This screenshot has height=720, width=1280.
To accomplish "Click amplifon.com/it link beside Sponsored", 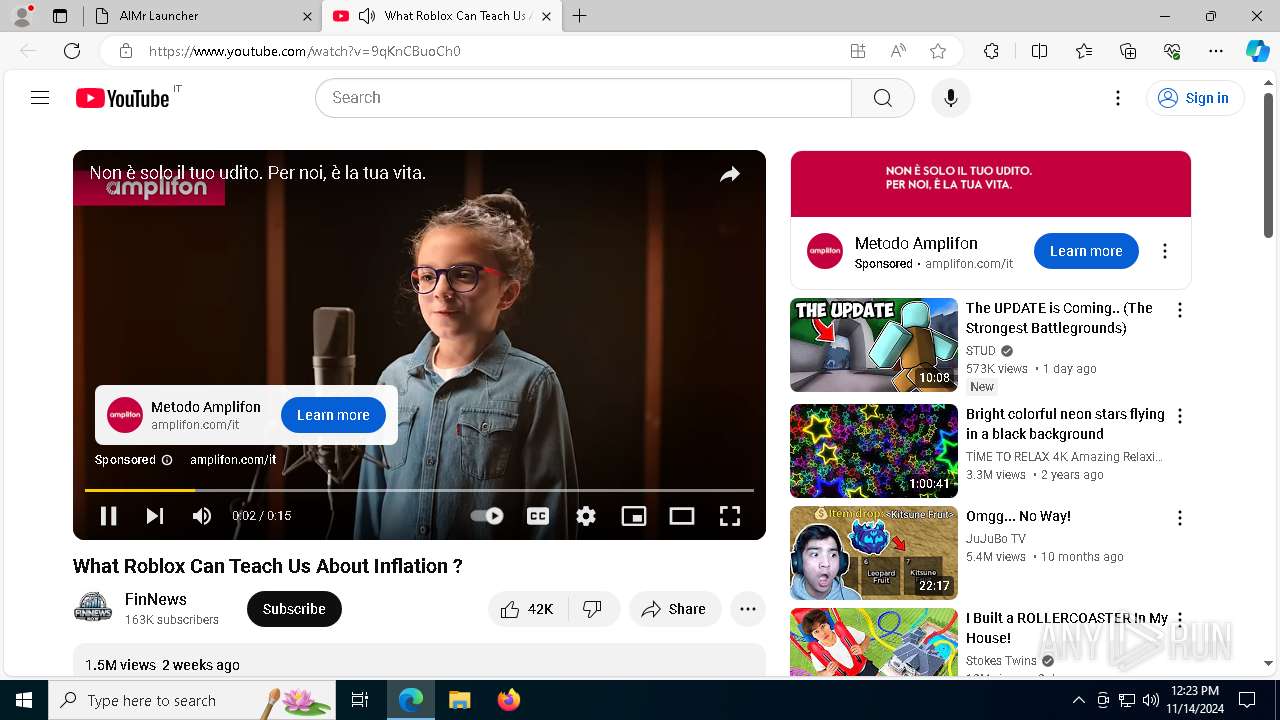I will [969, 264].
